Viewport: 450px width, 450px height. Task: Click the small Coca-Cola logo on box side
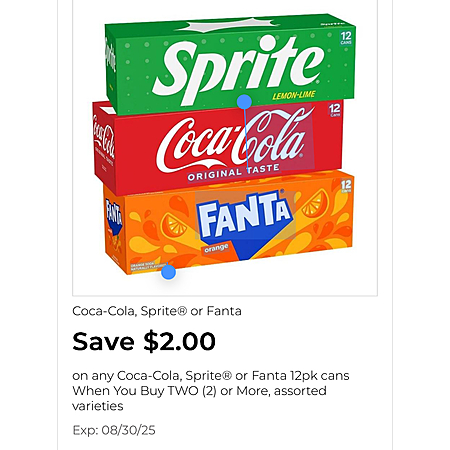[104, 140]
